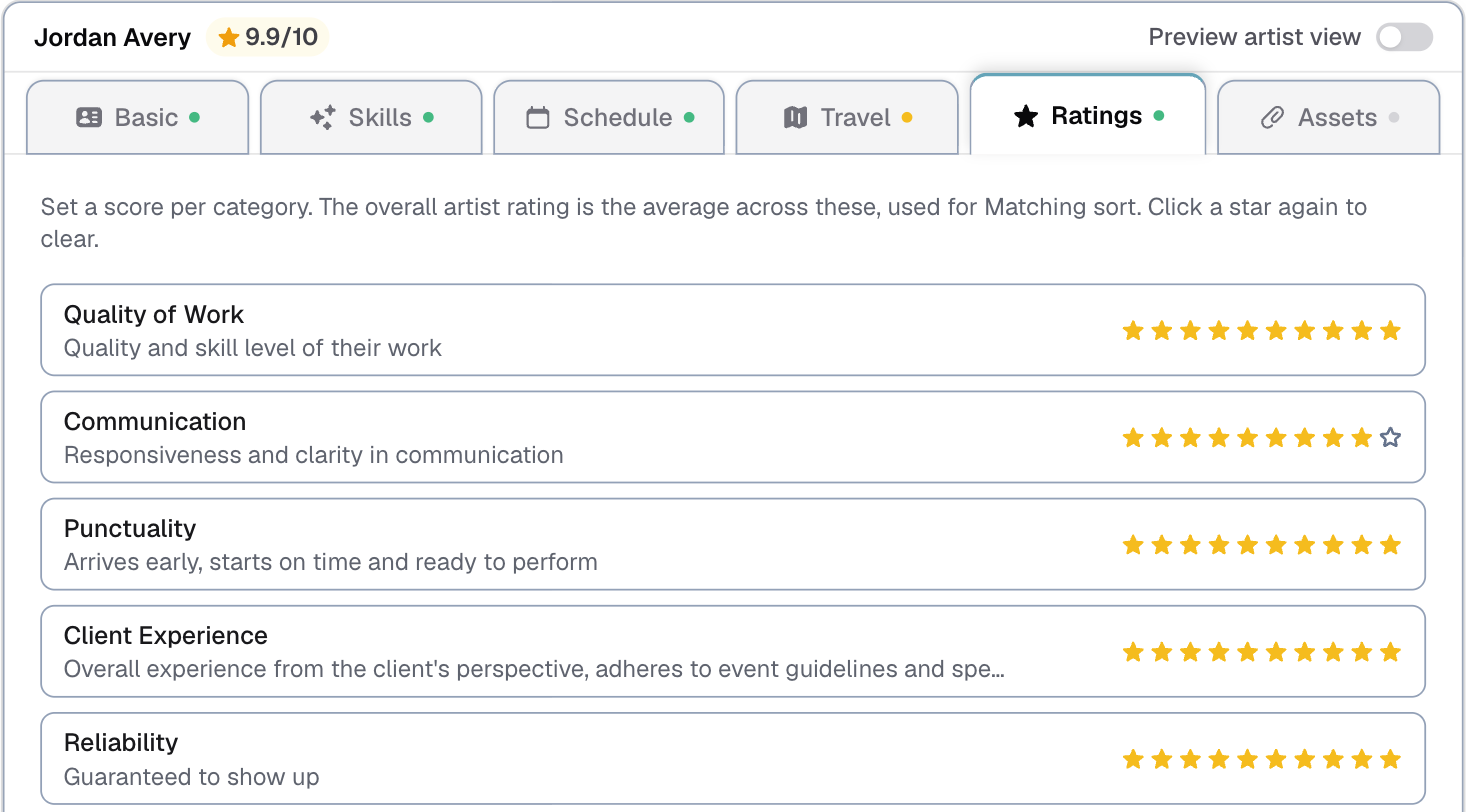Click the calendar icon on Schedule tab
Viewport: 1466px width, 812px height.
click(x=538, y=118)
